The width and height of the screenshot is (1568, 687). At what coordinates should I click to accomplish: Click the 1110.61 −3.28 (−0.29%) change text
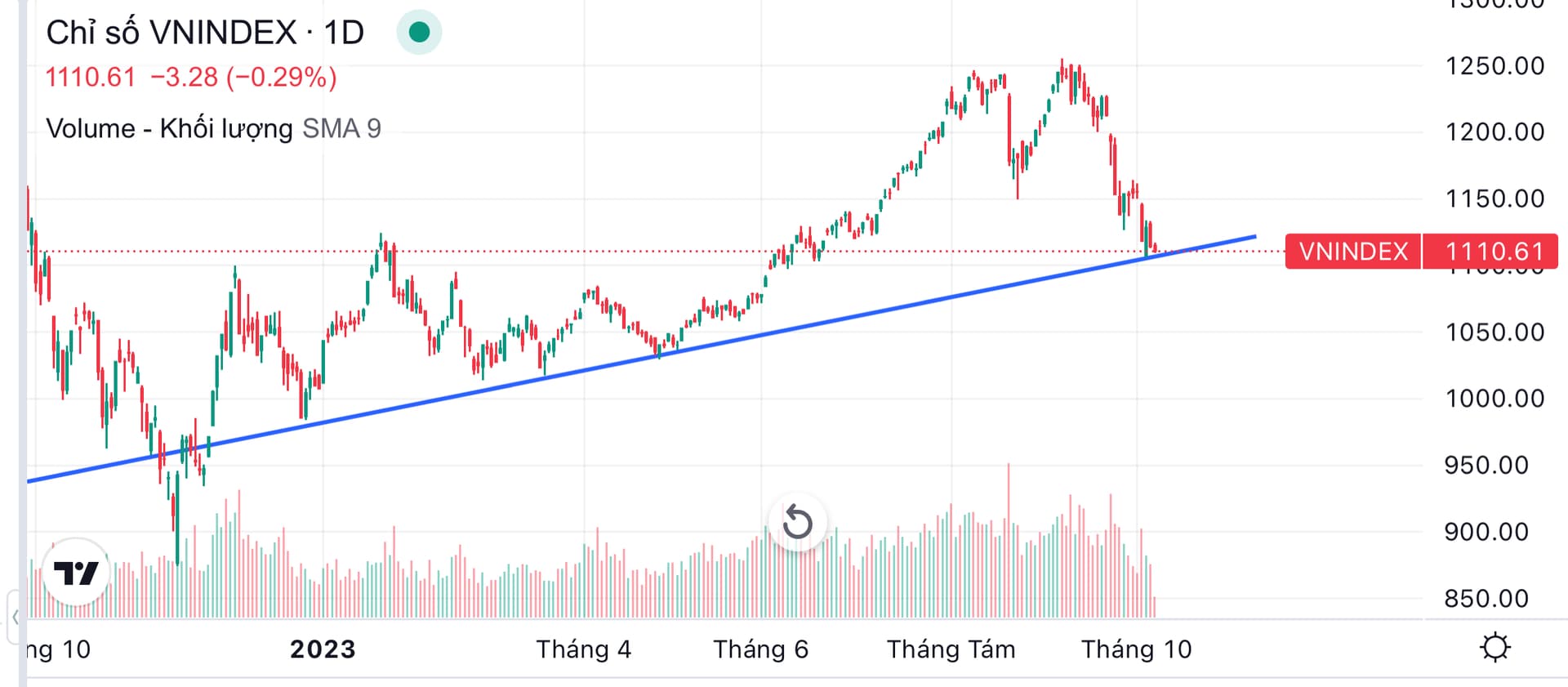(x=191, y=77)
